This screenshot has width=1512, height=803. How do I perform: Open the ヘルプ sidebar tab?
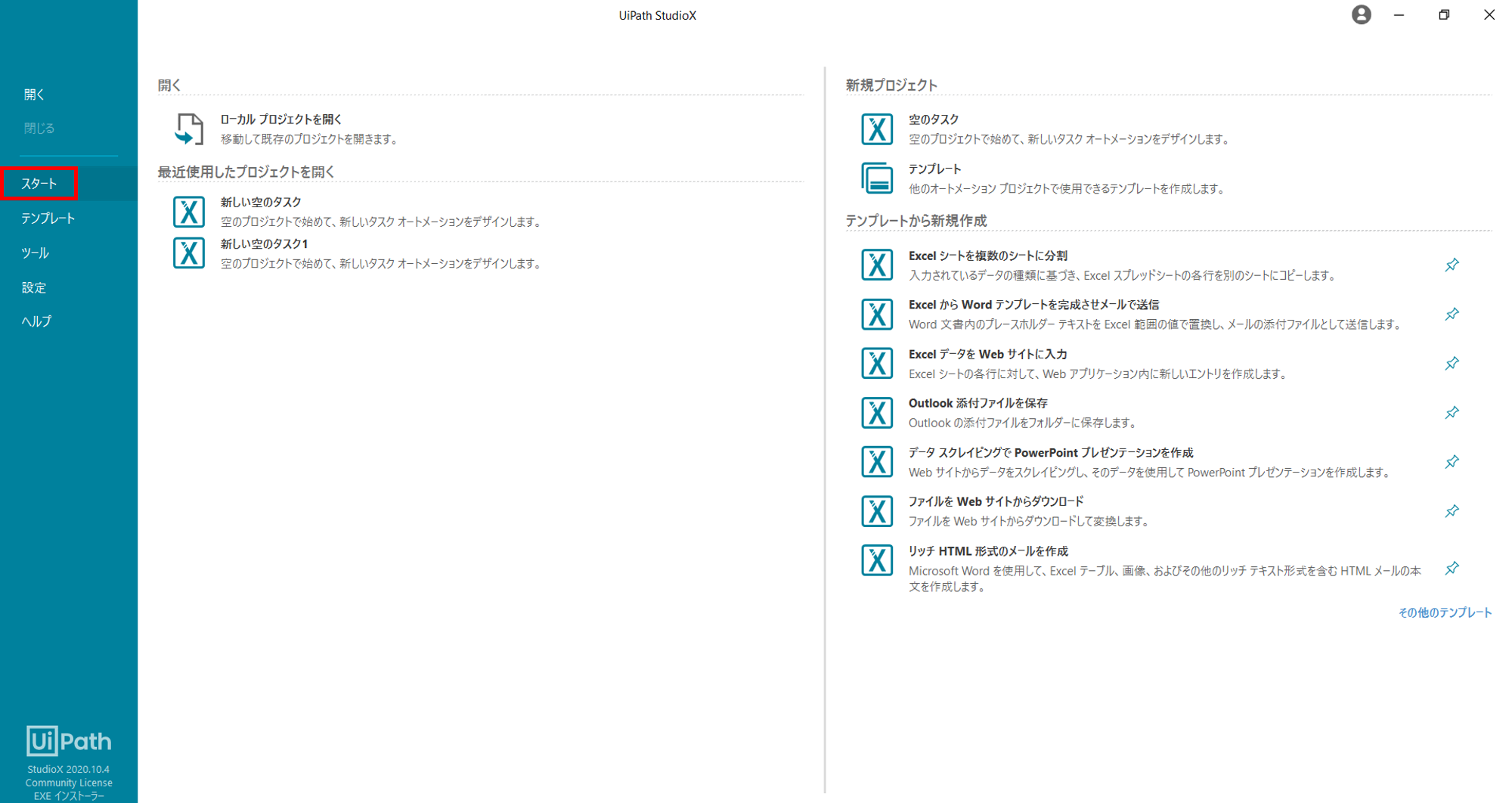pos(36,321)
